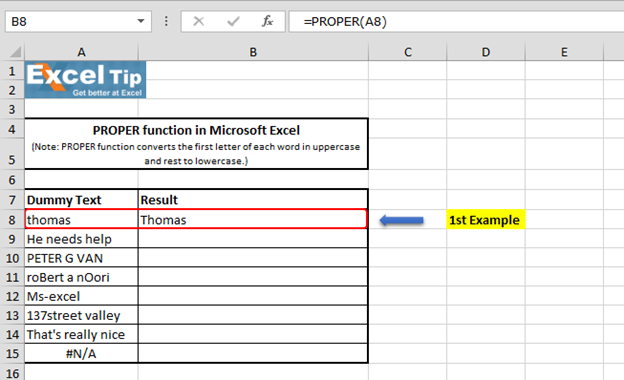Select cell with PETER G VAN

click(x=81, y=258)
